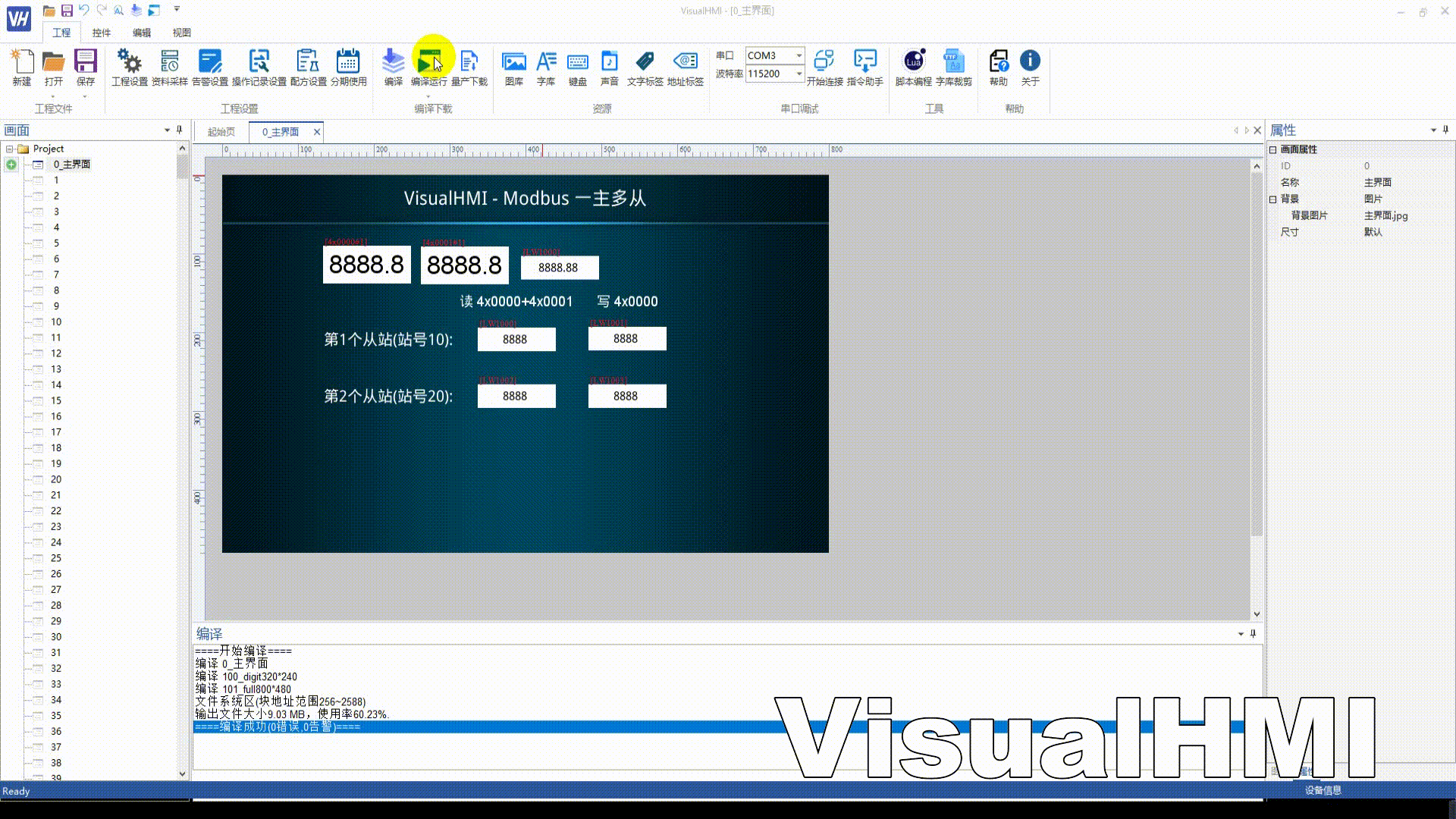Switch to the 起始页 document tab

221,132
